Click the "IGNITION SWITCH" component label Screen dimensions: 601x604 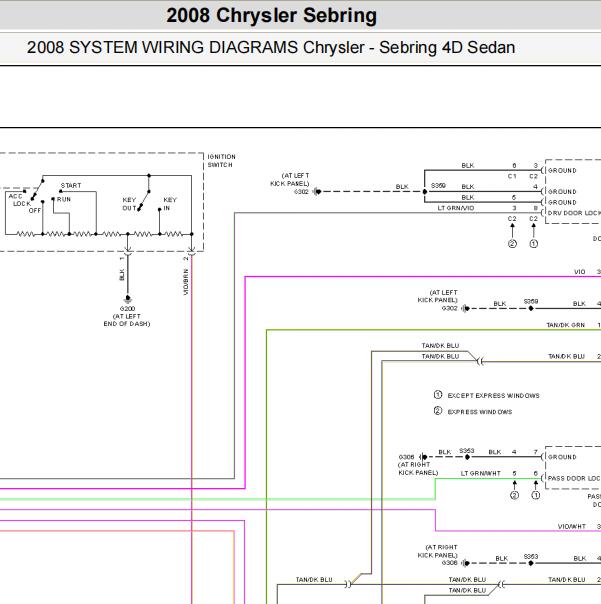coord(221,161)
